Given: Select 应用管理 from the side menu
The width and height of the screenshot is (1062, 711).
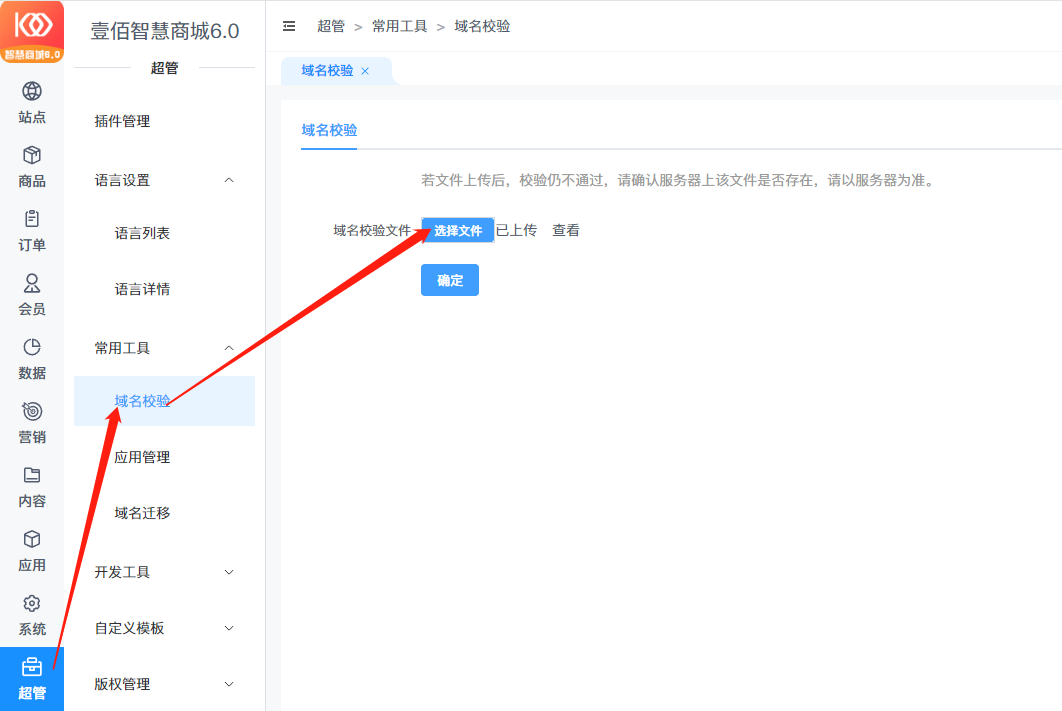Looking at the screenshot, I should [142, 457].
